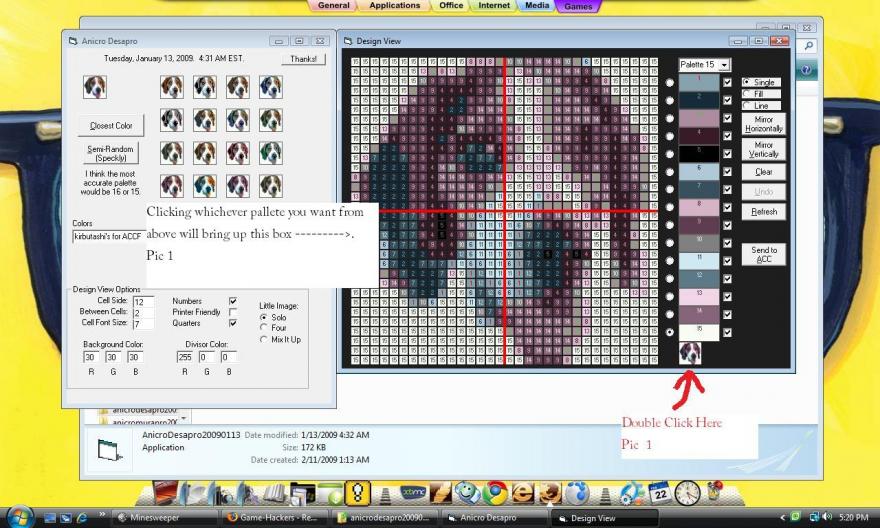The height and width of the screenshot is (528, 880).
Task: Click the Cell Side input field
Action: pos(143,302)
